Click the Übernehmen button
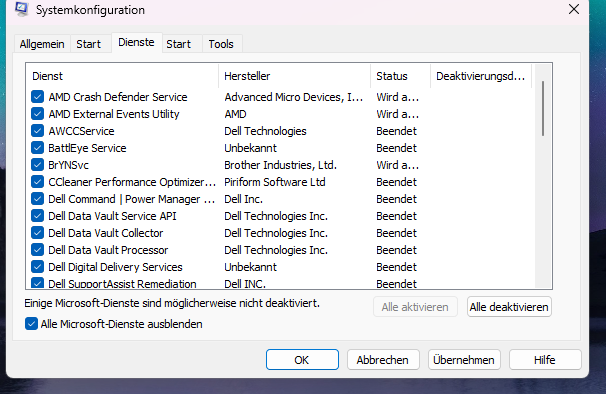The image size is (606, 394). 464,360
